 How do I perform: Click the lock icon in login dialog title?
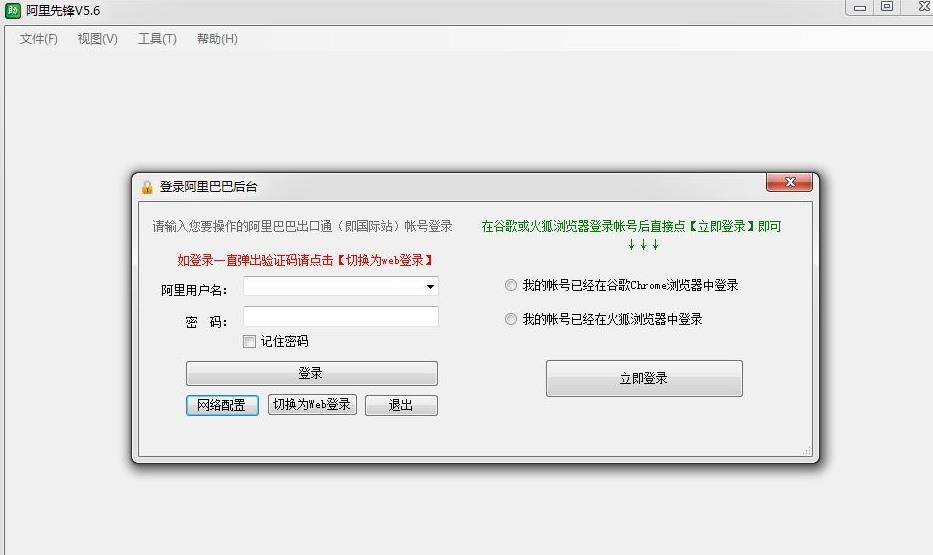[147, 187]
